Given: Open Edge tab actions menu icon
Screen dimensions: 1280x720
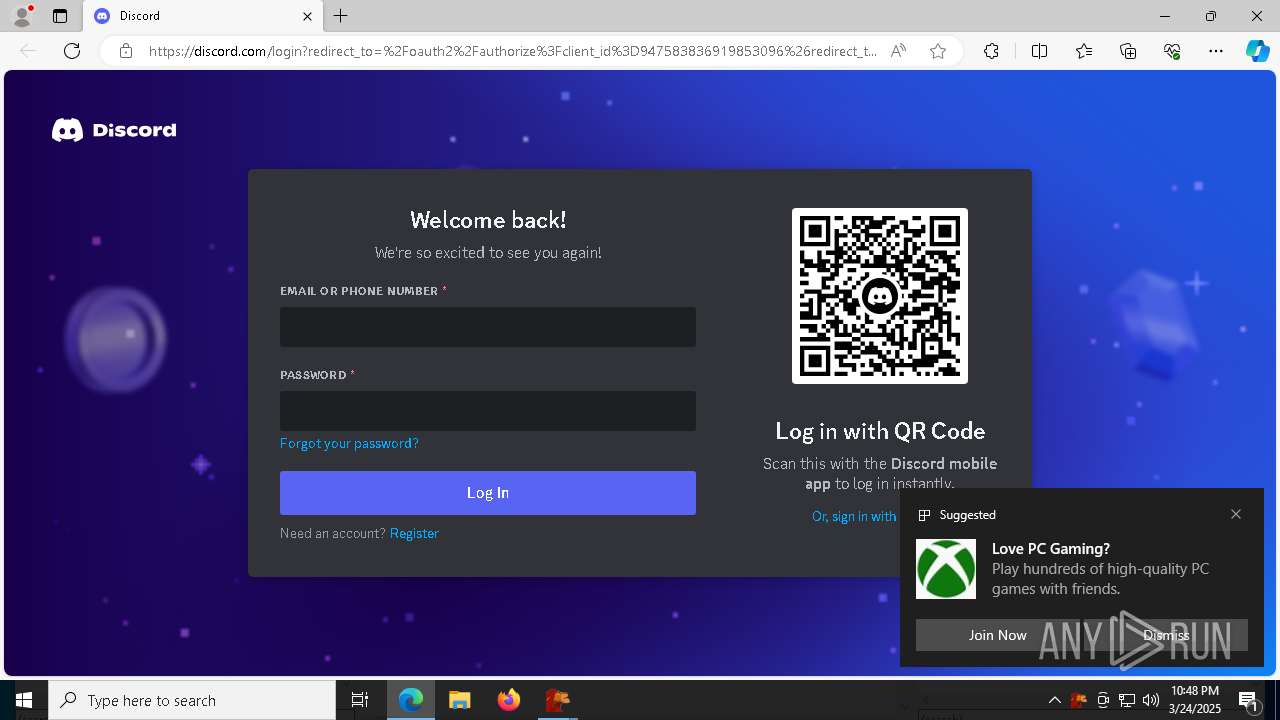Looking at the screenshot, I should pyautogui.click(x=60, y=16).
